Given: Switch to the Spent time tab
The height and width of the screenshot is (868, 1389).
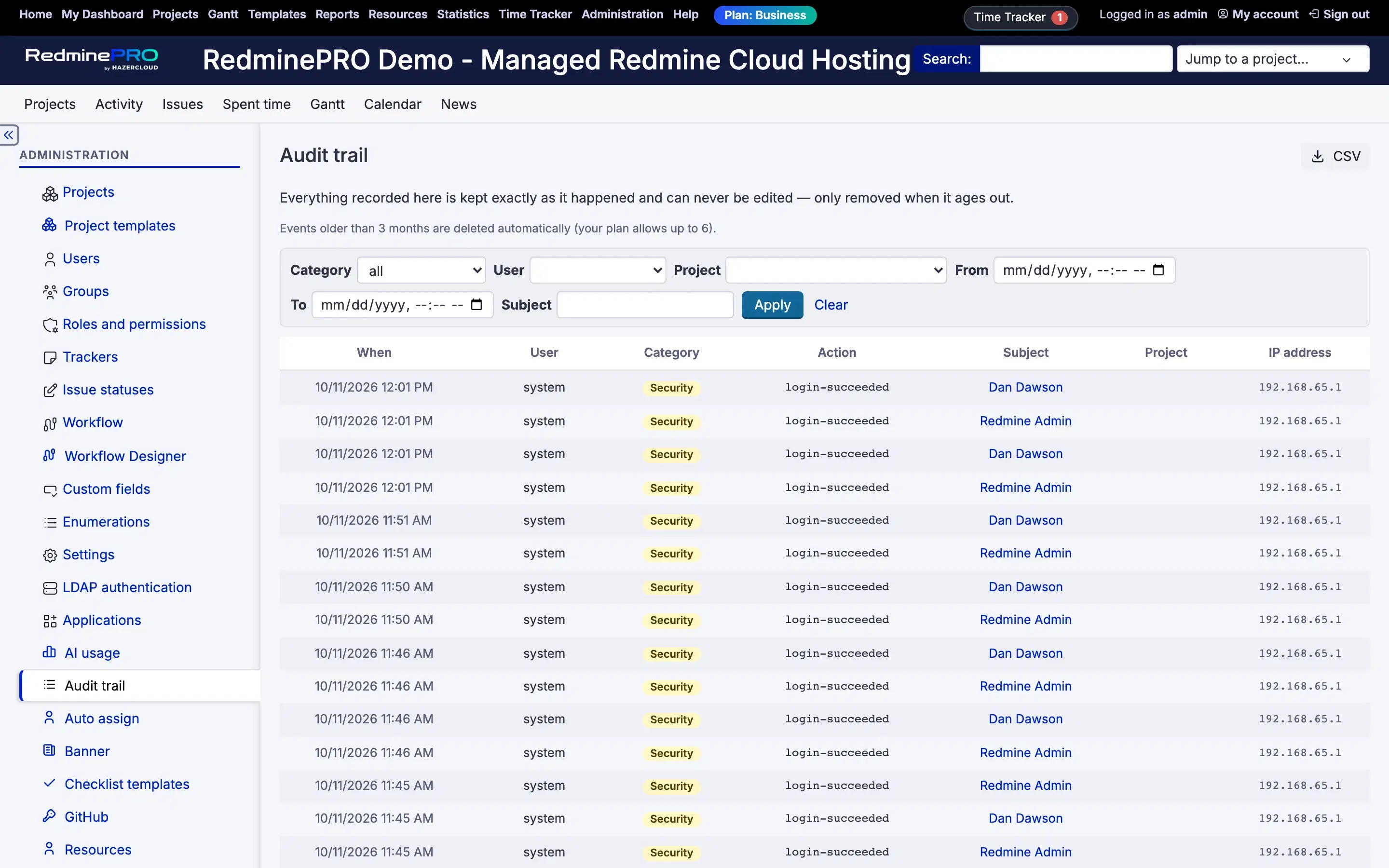Looking at the screenshot, I should point(257,104).
